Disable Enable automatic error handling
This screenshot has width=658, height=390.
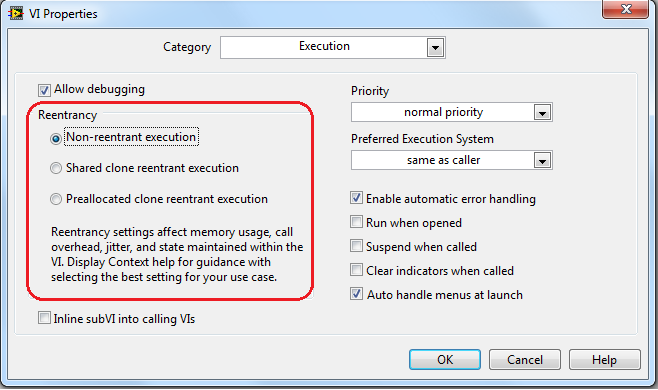click(x=356, y=198)
